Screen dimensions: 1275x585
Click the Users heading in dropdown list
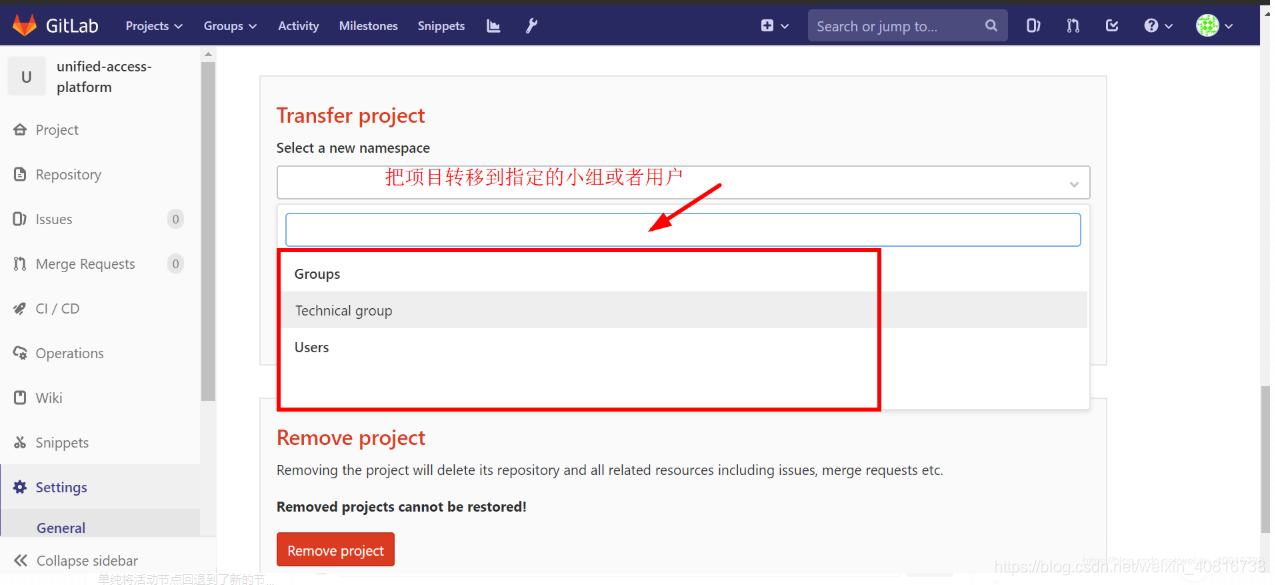(x=312, y=347)
